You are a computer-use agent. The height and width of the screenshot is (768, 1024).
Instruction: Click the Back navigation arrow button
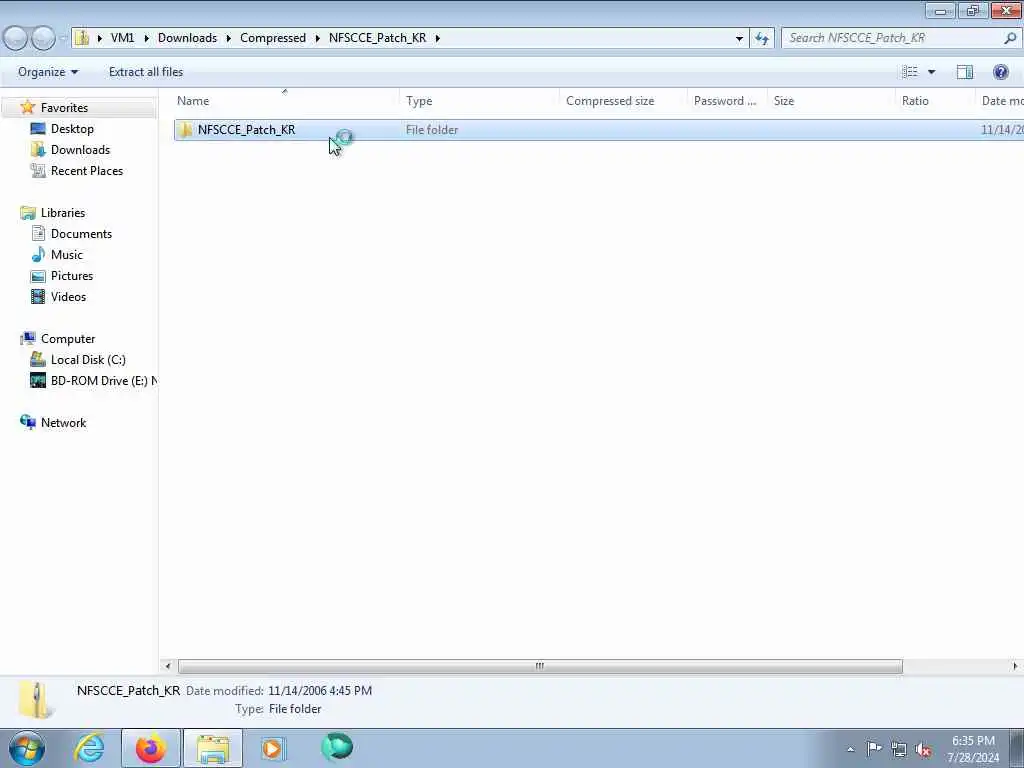click(16, 38)
